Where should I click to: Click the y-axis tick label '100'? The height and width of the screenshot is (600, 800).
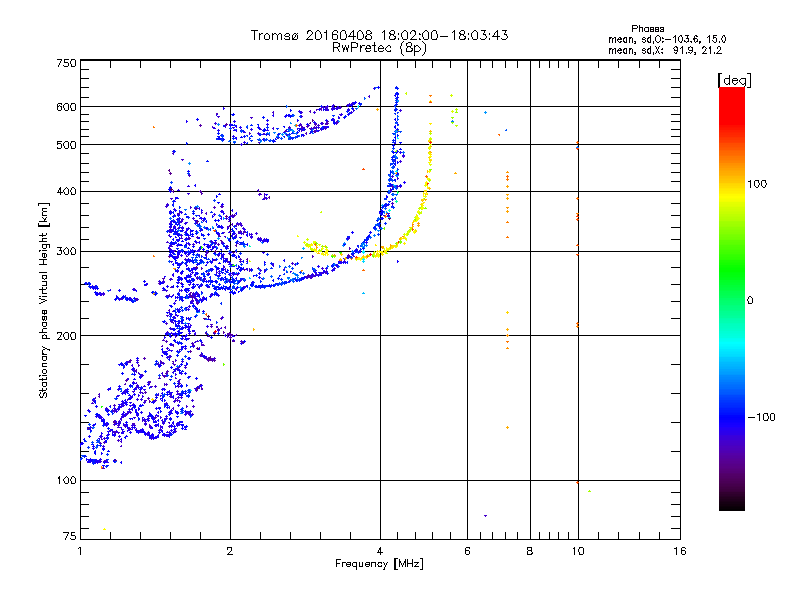pos(66,481)
